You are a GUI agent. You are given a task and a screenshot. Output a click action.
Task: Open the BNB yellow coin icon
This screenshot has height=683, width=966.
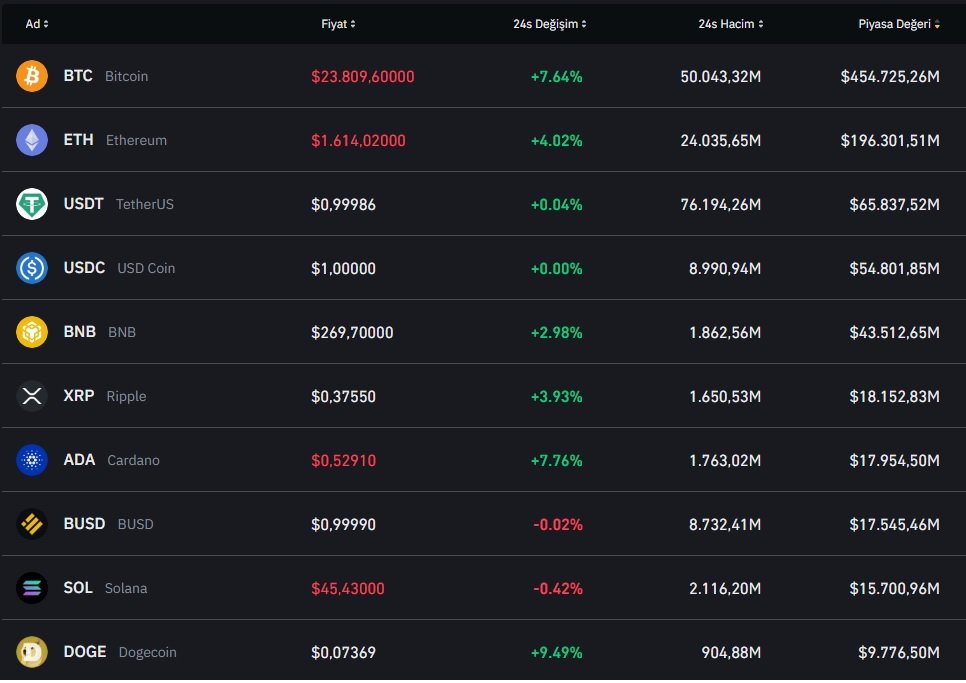coord(32,332)
